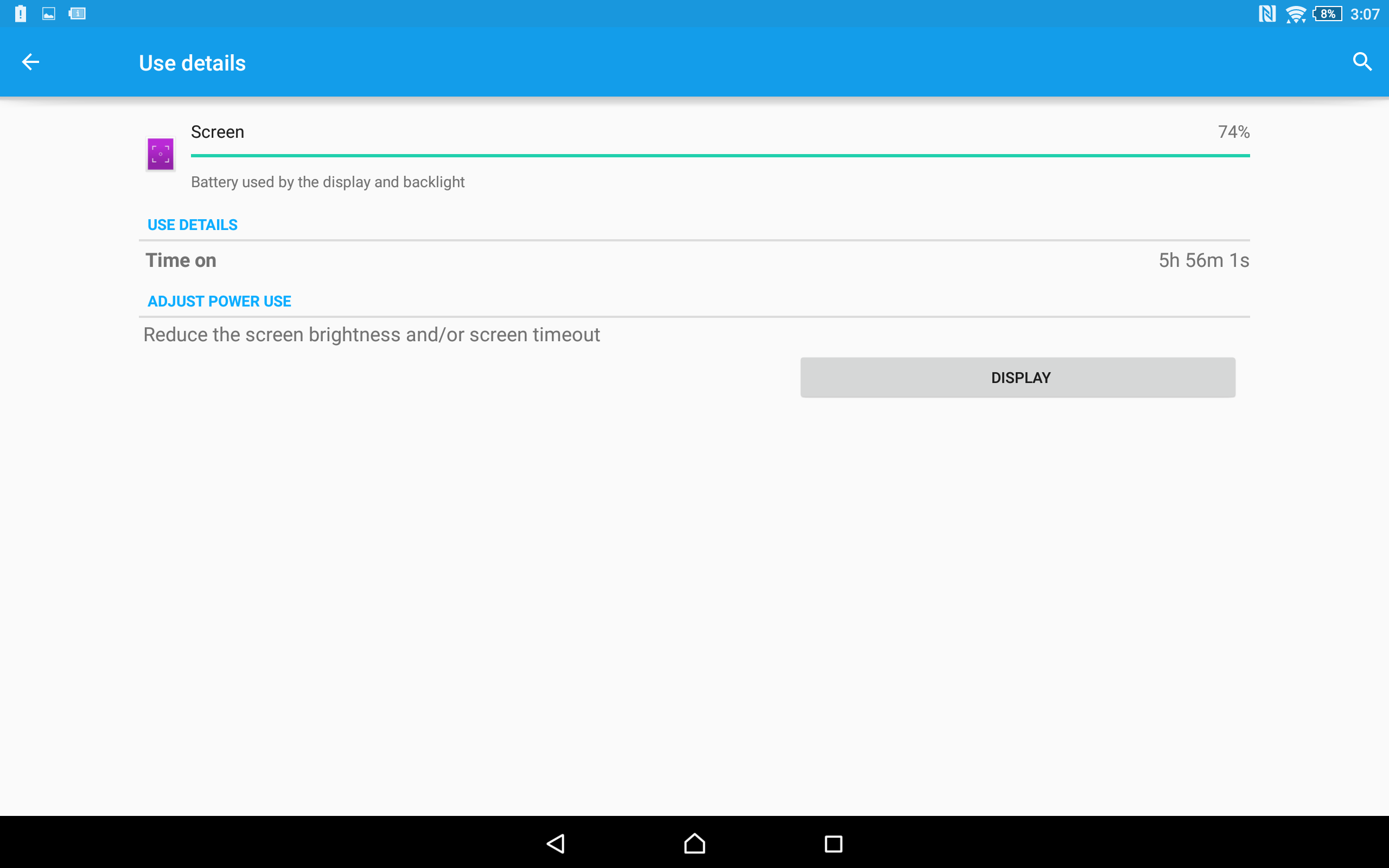The width and height of the screenshot is (1389, 868).
Task: Tap the image notification icon
Action: click(49, 14)
